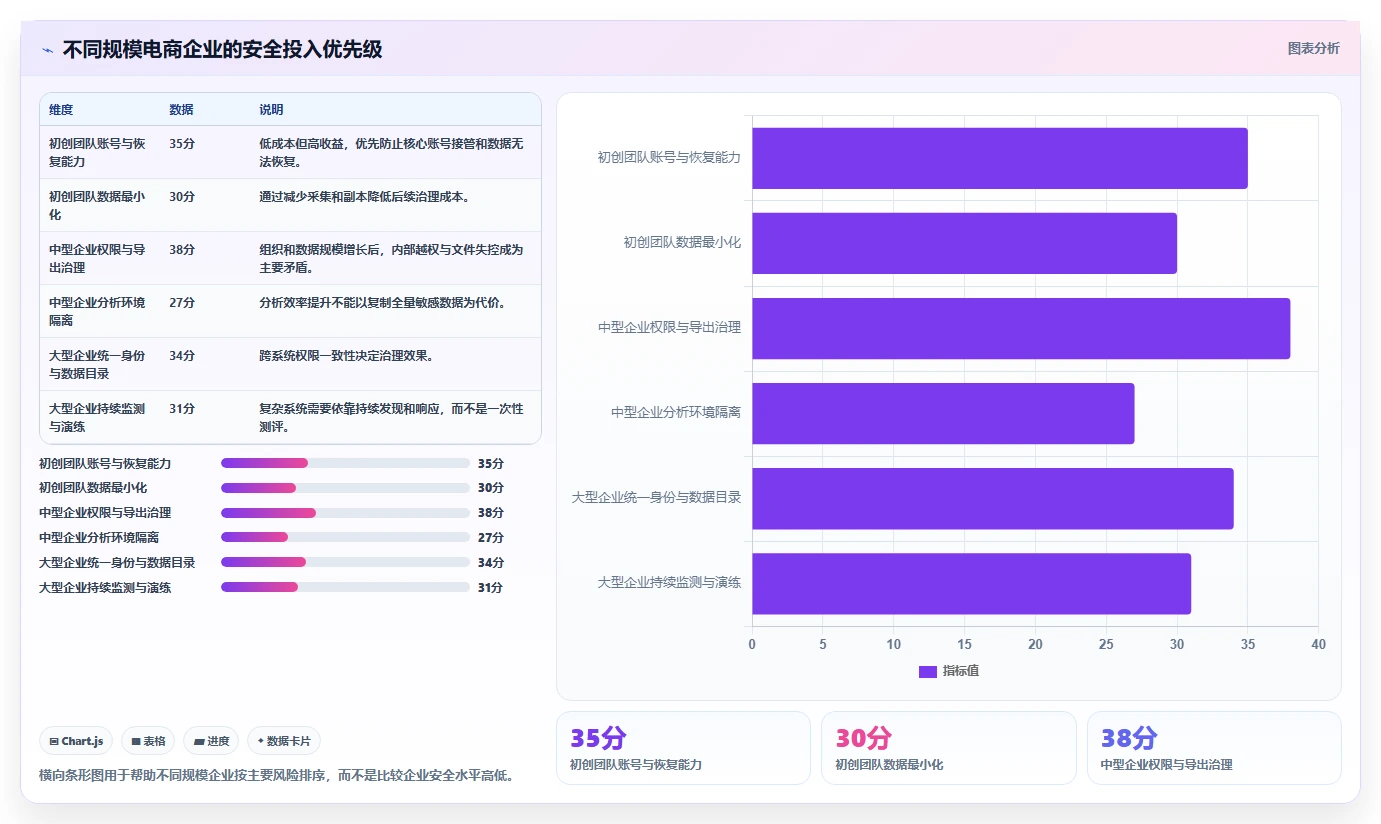The height and width of the screenshot is (824, 1381).
Task: Click the progress bar for 大型企业持续监测与演练
Action: tap(345, 587)
